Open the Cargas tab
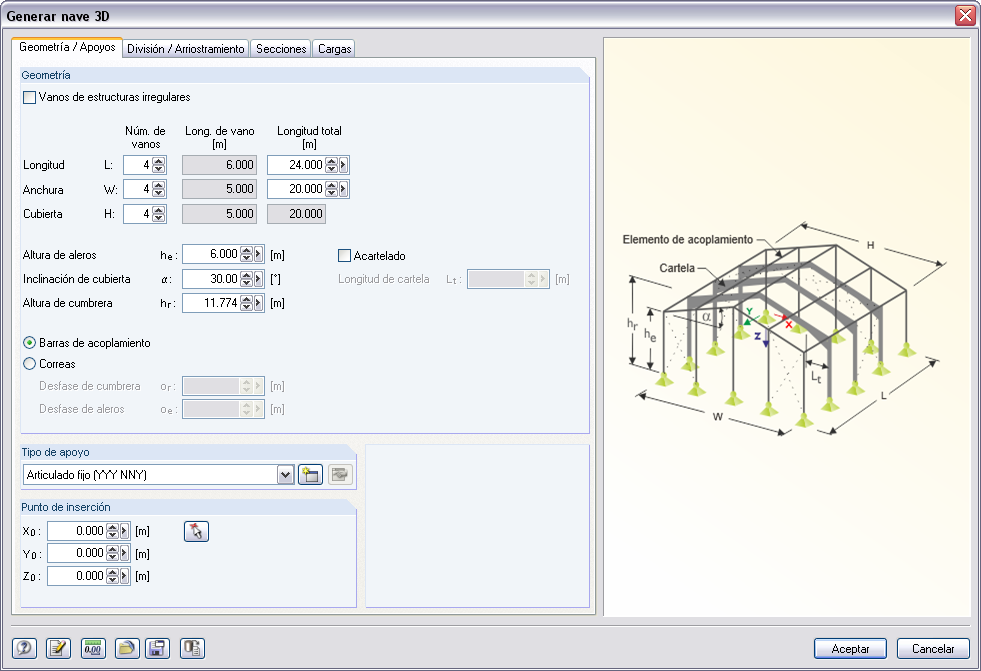Image resolution: width=981 pixels, height=671 pixels. click(x=335, y=49)
